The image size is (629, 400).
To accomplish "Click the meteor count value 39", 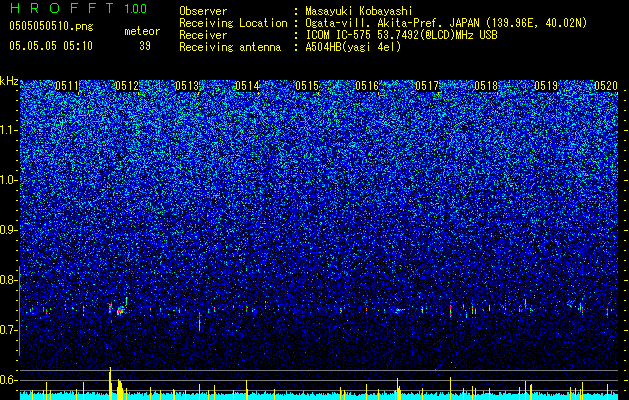I will point(145,46).
